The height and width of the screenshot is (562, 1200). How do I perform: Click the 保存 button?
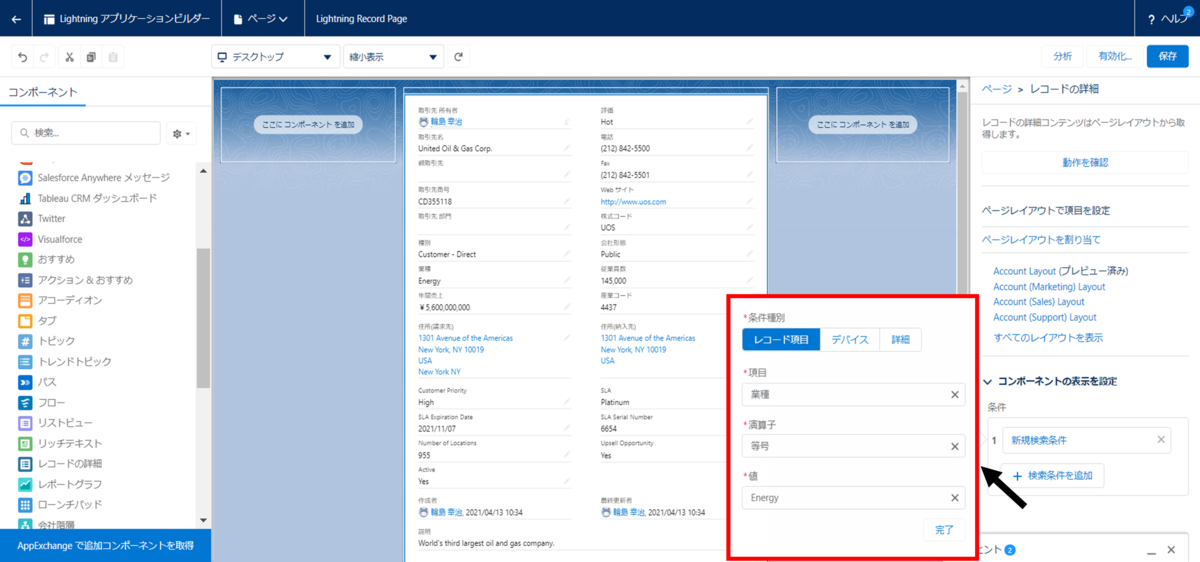[1167, 56]
